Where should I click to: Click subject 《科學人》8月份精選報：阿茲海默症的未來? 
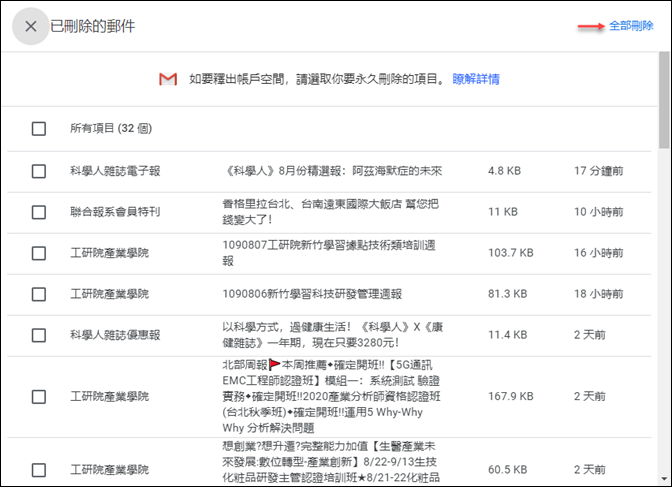click(333, 171)
